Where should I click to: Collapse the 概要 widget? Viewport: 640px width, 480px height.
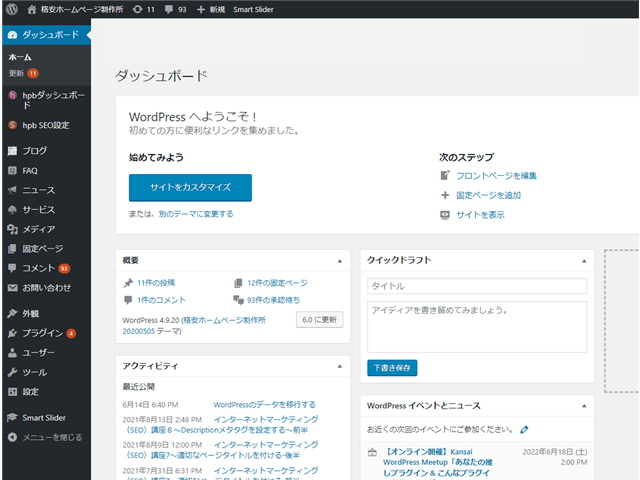coord(340,261)
